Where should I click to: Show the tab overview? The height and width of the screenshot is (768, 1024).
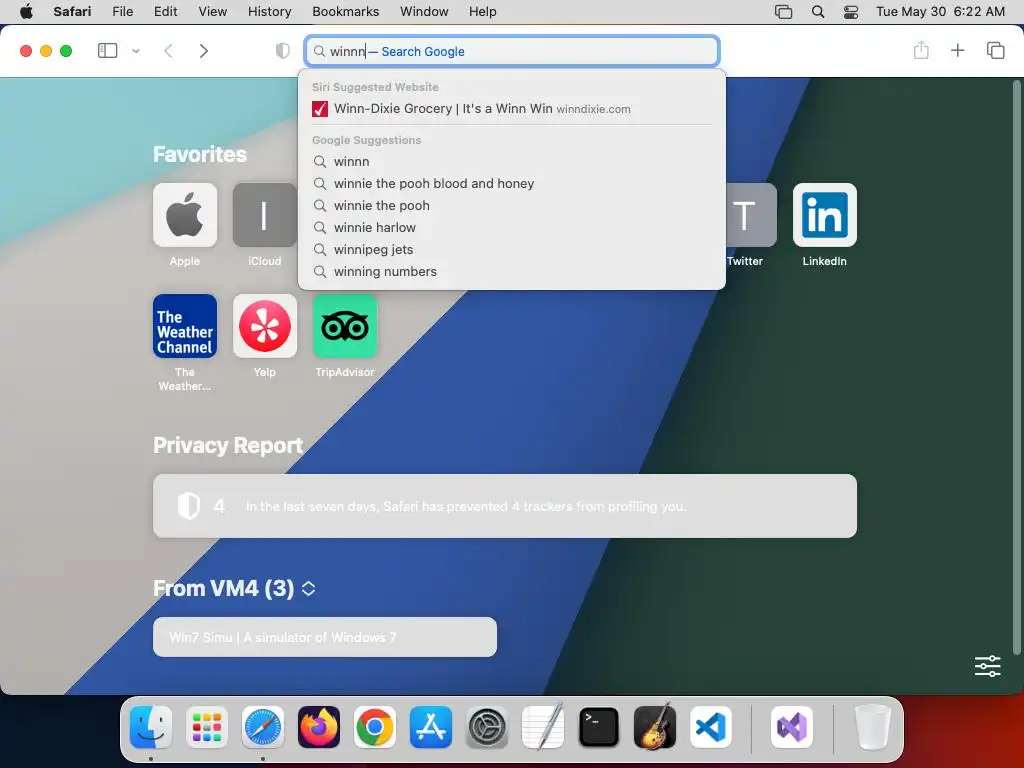click(995, 50)
